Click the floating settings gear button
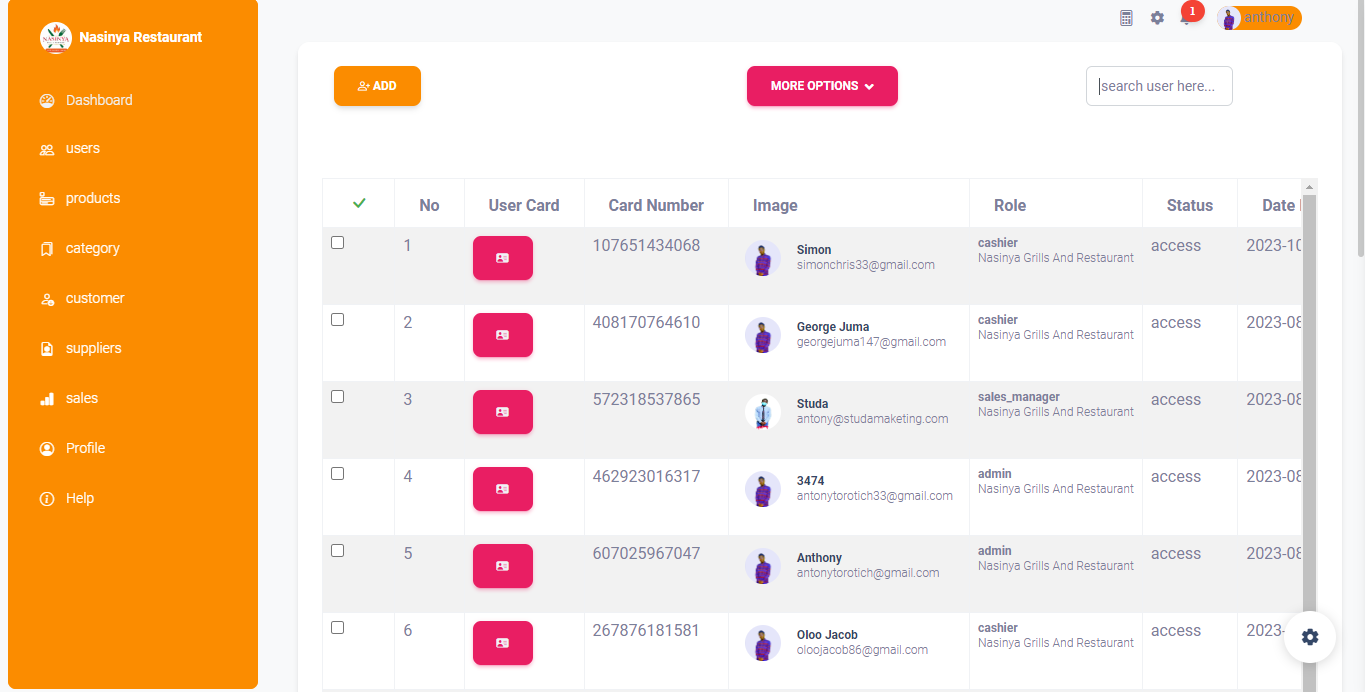 tap(1310, 637)
